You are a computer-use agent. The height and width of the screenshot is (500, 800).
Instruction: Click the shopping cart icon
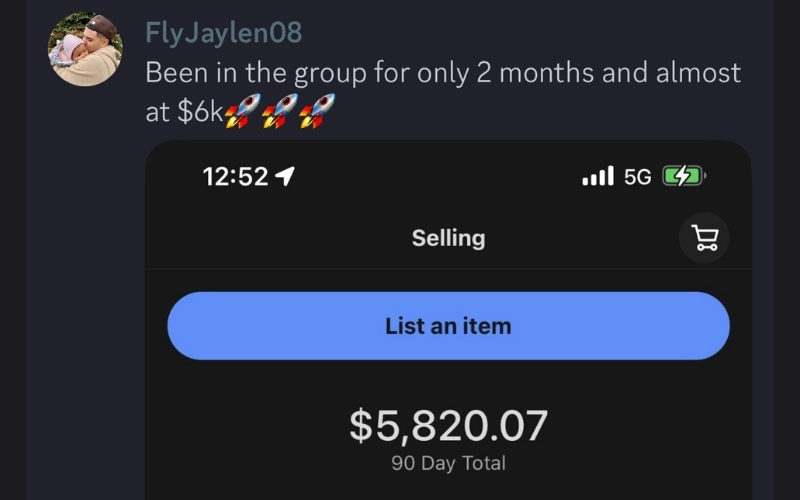[x=704, y=238]
